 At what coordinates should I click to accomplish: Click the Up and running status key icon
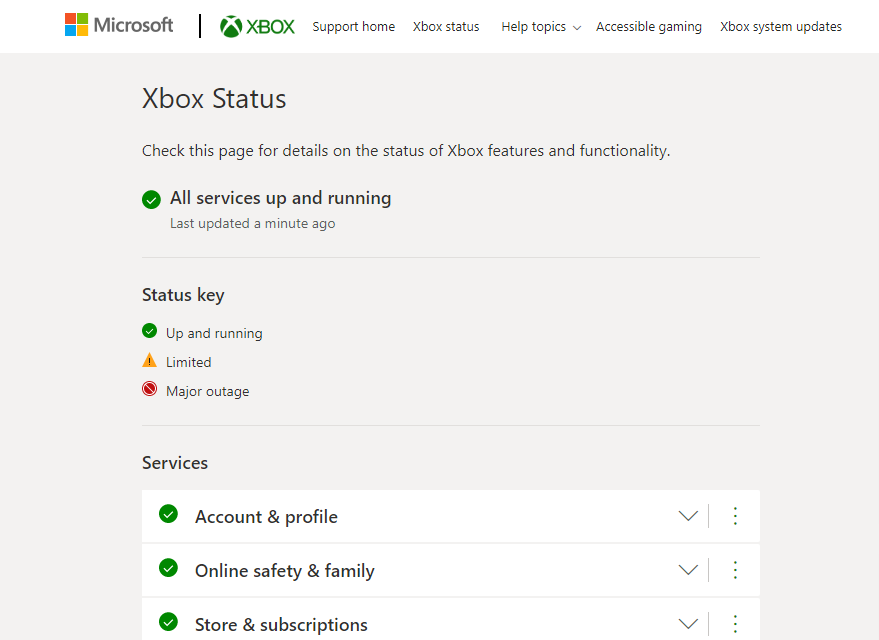(x=150, y=331)
